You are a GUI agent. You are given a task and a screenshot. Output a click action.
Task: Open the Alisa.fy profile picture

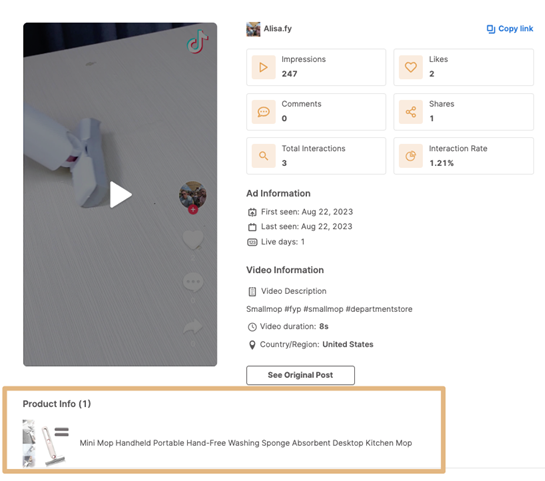click(253, 29)
